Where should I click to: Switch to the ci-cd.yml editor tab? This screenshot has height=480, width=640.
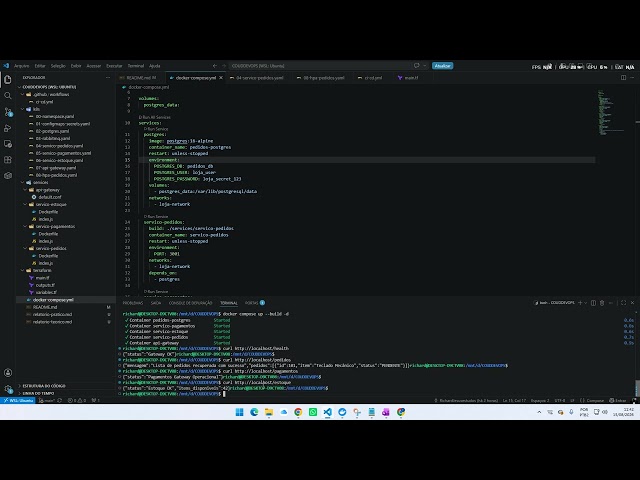(x=373, y=78)
